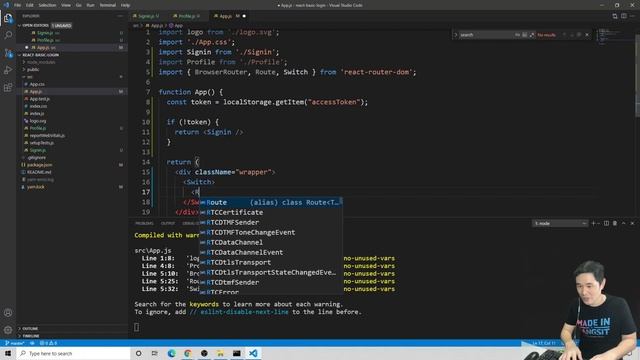This screenshot has height=360, width=640.
Task: Open package.json in the file tree
Action: tap(40, 165)
